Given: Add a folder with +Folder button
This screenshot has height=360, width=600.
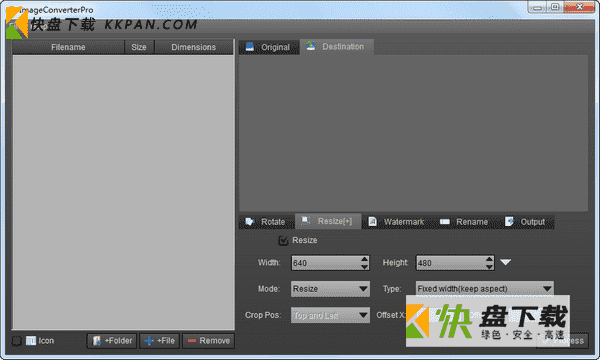Looking at the screenshot, I should click(112, 341).
